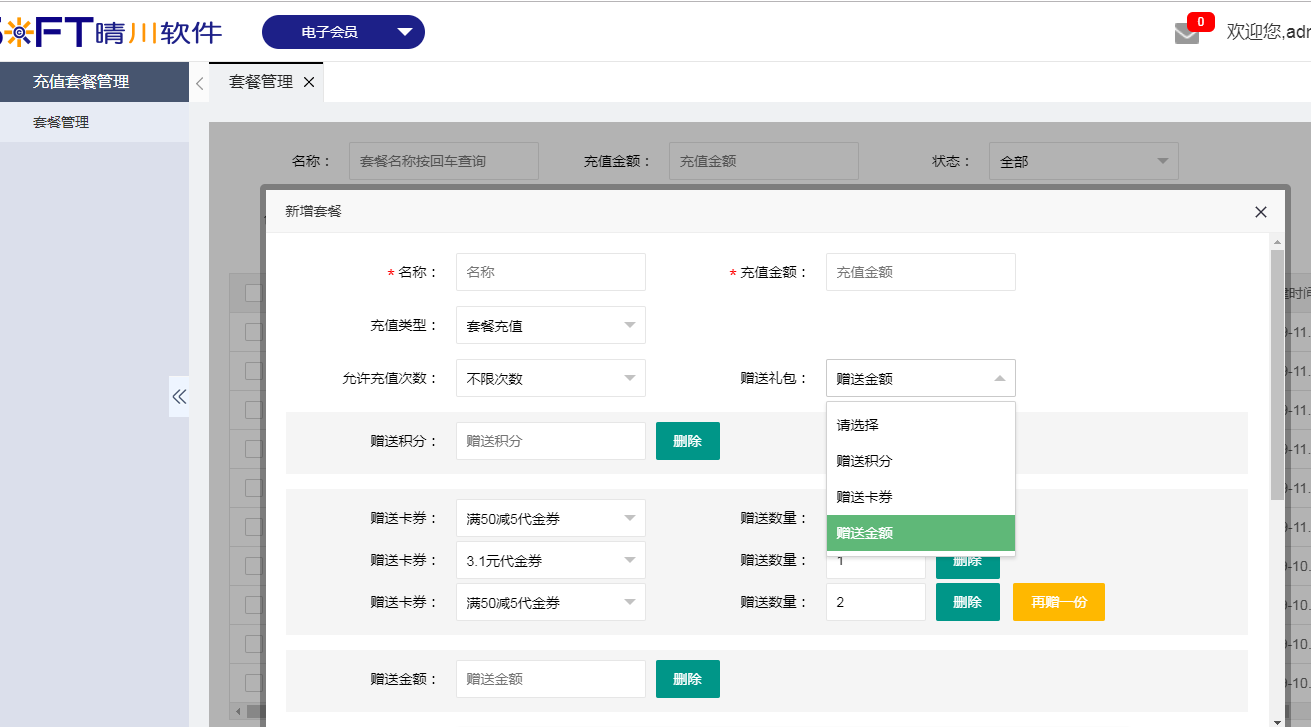Open the 3.1元代金券 dropdown
Viewport: 1311px width, 727px height.
(x=550, y=560)
